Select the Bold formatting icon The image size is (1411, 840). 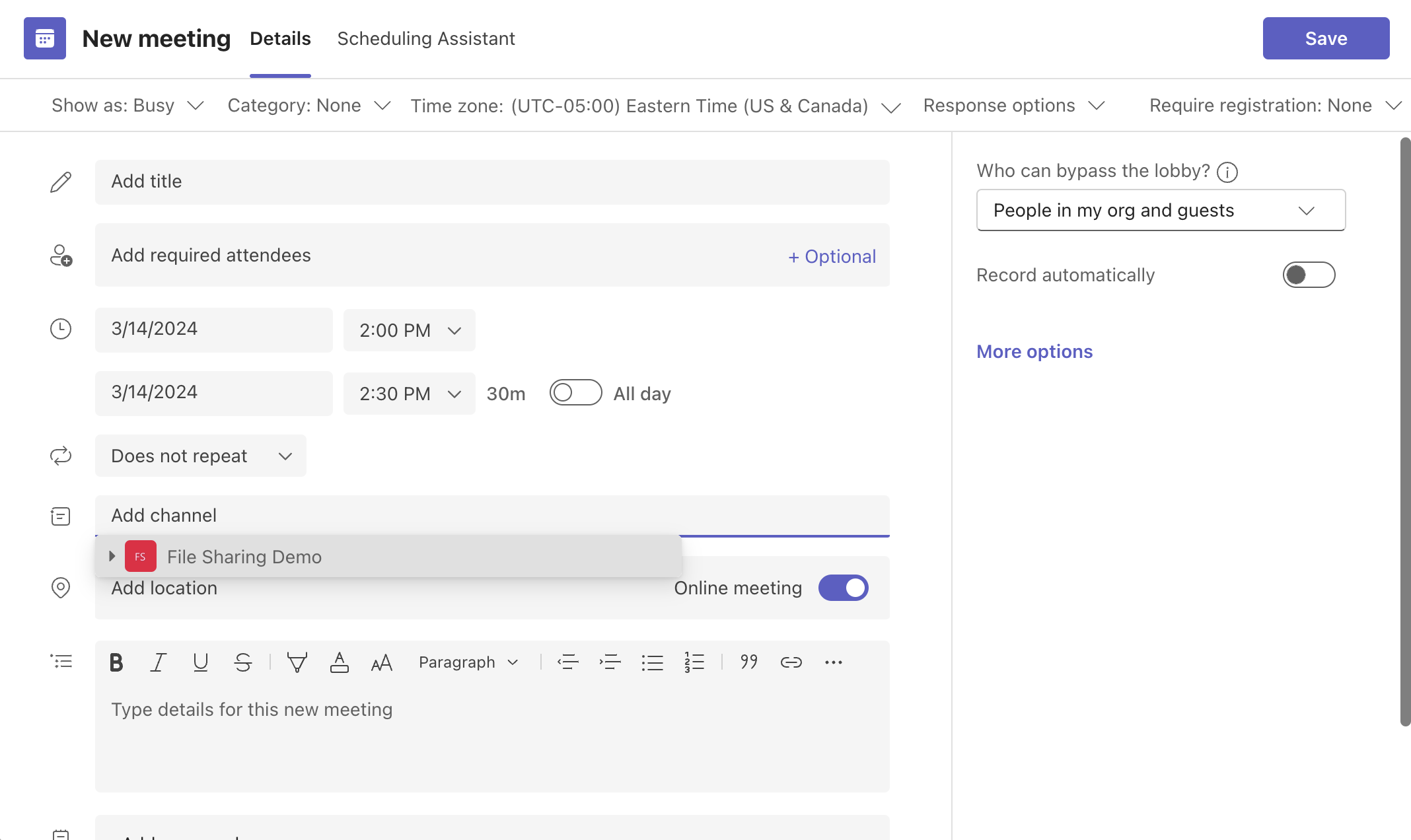(x=116, y=662)
